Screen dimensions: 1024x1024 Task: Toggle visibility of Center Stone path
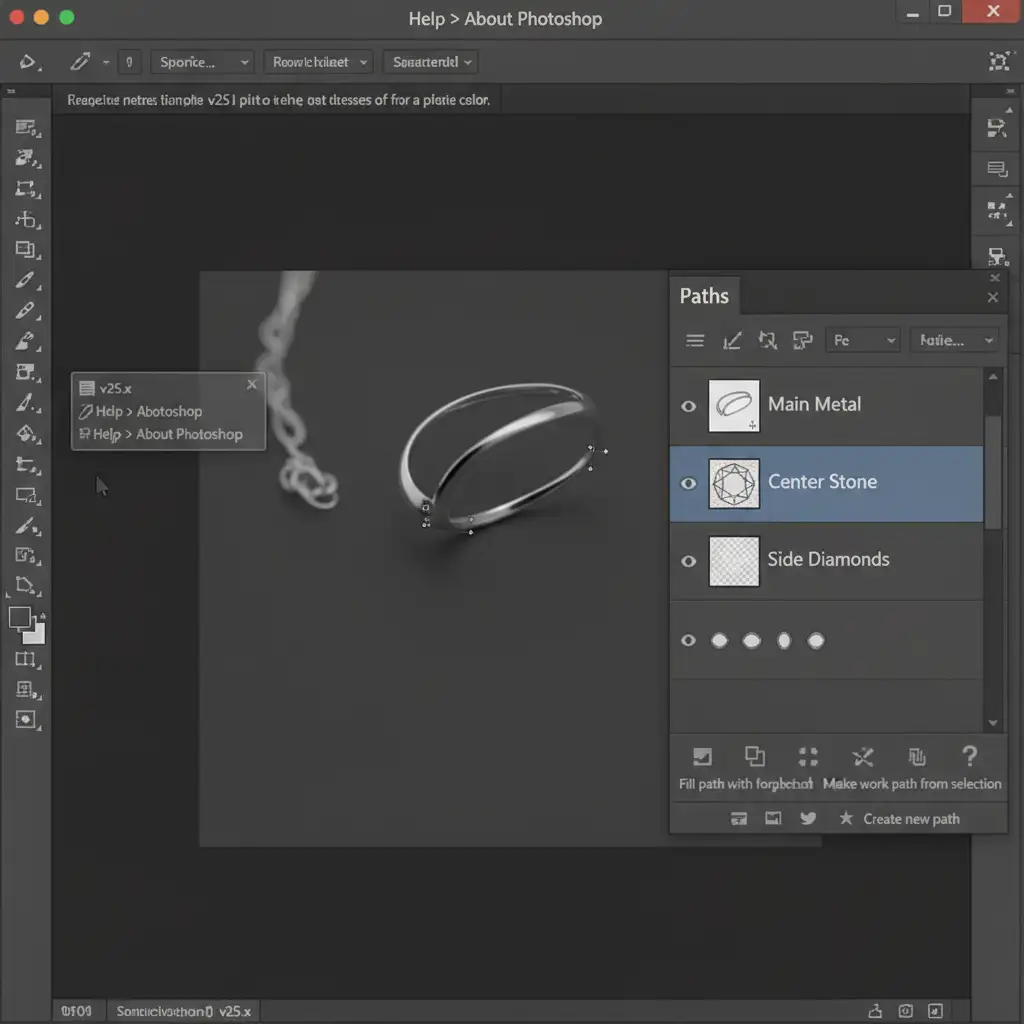[x=688, y=483]
